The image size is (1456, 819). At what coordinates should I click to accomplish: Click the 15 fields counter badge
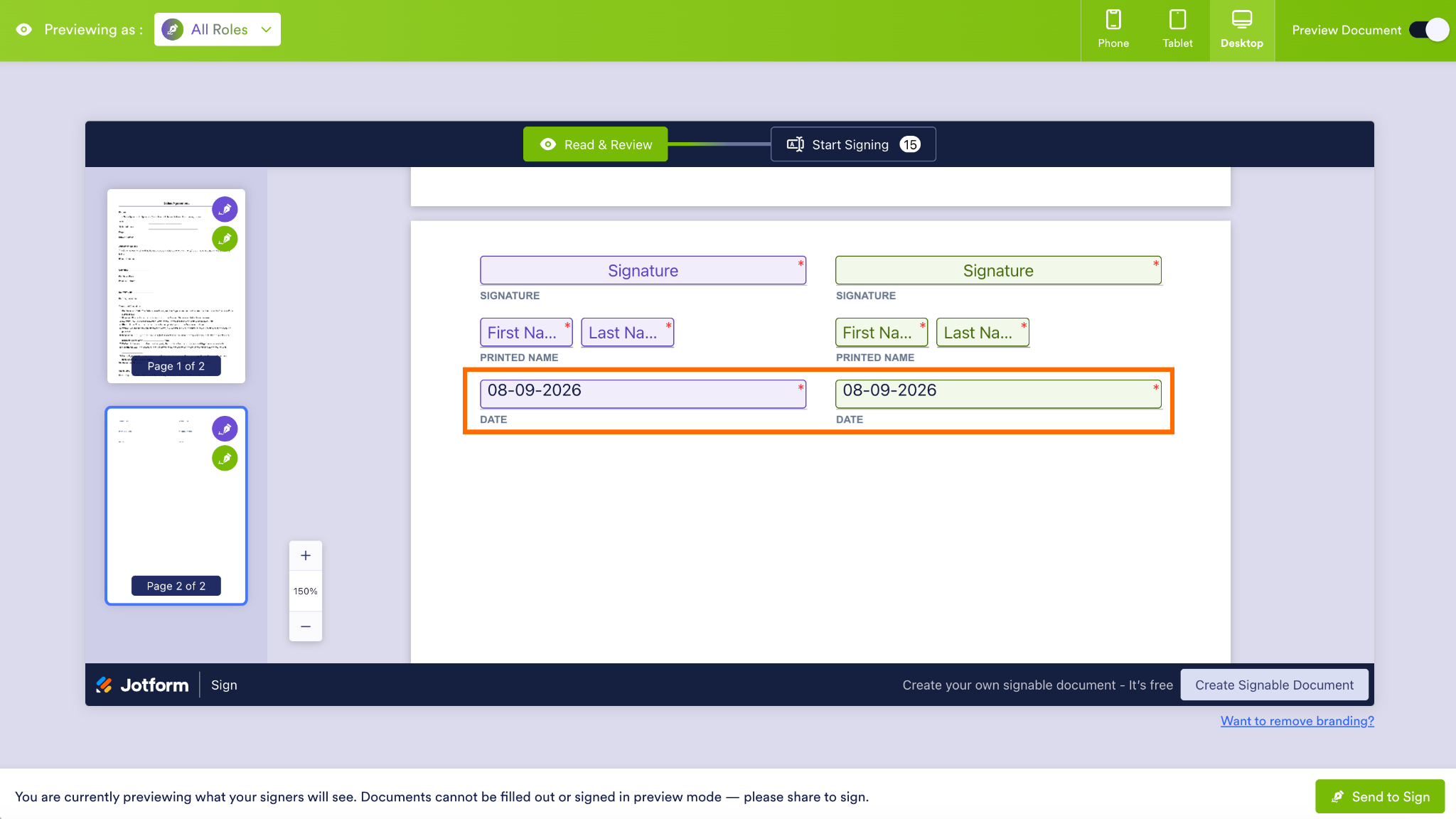click(x=910, y=144)
